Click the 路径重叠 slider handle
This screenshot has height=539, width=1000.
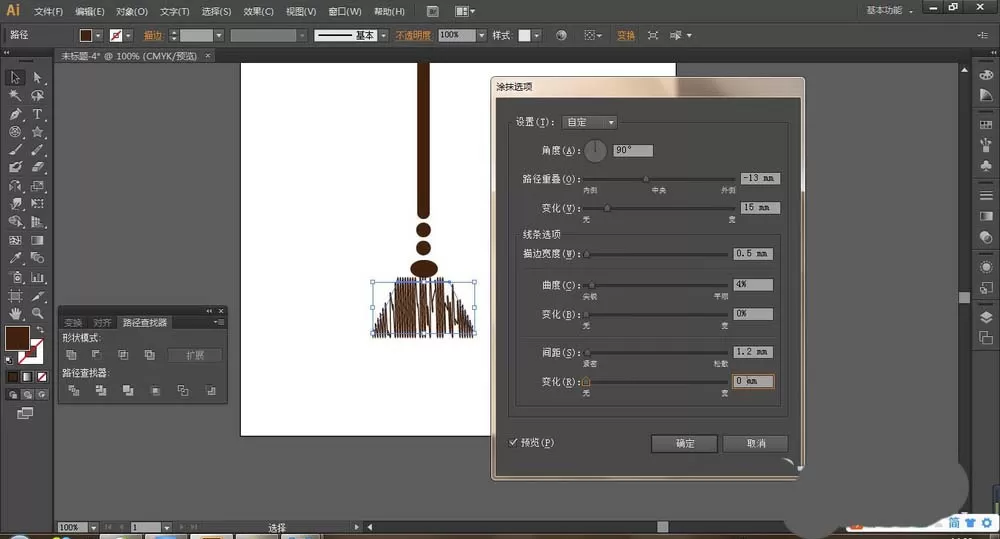pyautogui.click(x=645, y=179)
